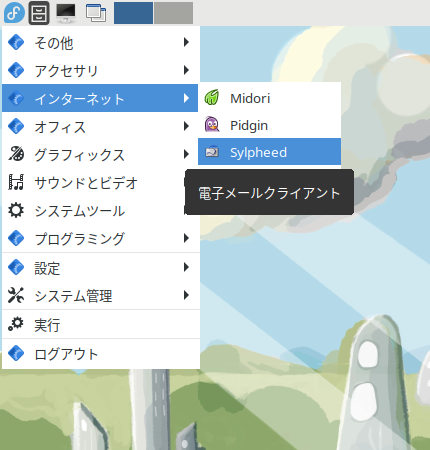430x450 pixels.
Task: Select the インターネット menu category
Action: 100,98
